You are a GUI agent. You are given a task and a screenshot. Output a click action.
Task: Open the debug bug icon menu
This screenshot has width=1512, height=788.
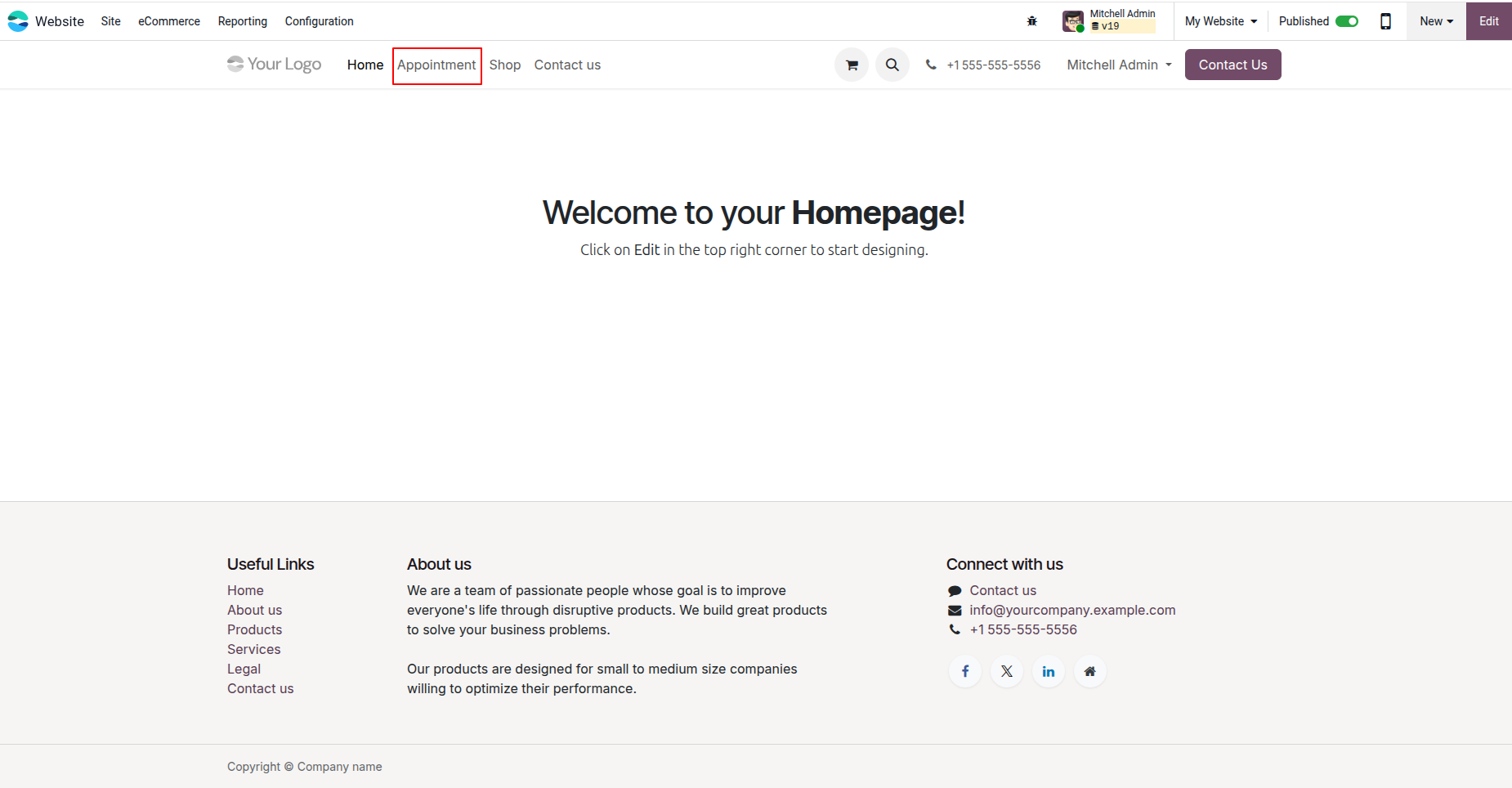tap(1032, 21)
